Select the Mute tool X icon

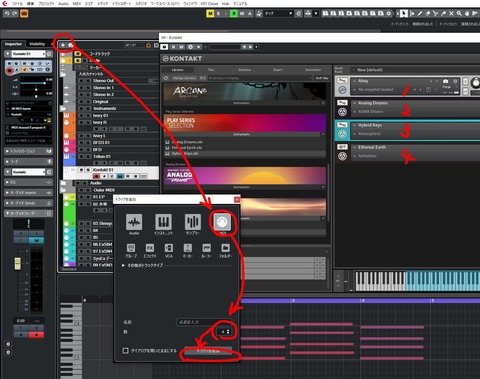pos(451,13)
